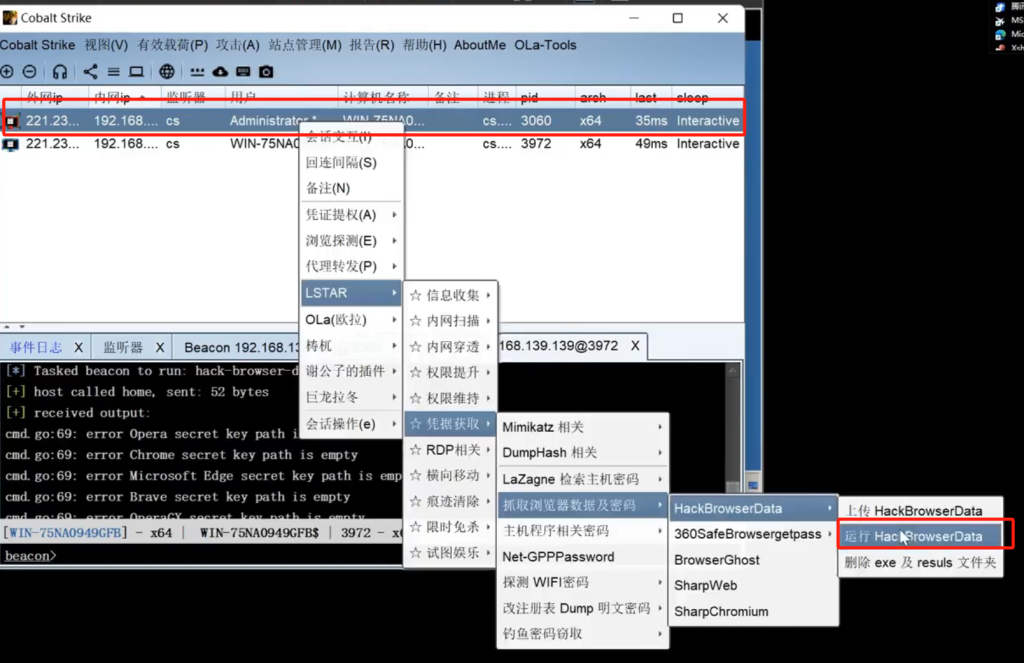Expand the 权限提升 submenu
The width and height of the screenshot is (1024, 663).
coord(451,372)
